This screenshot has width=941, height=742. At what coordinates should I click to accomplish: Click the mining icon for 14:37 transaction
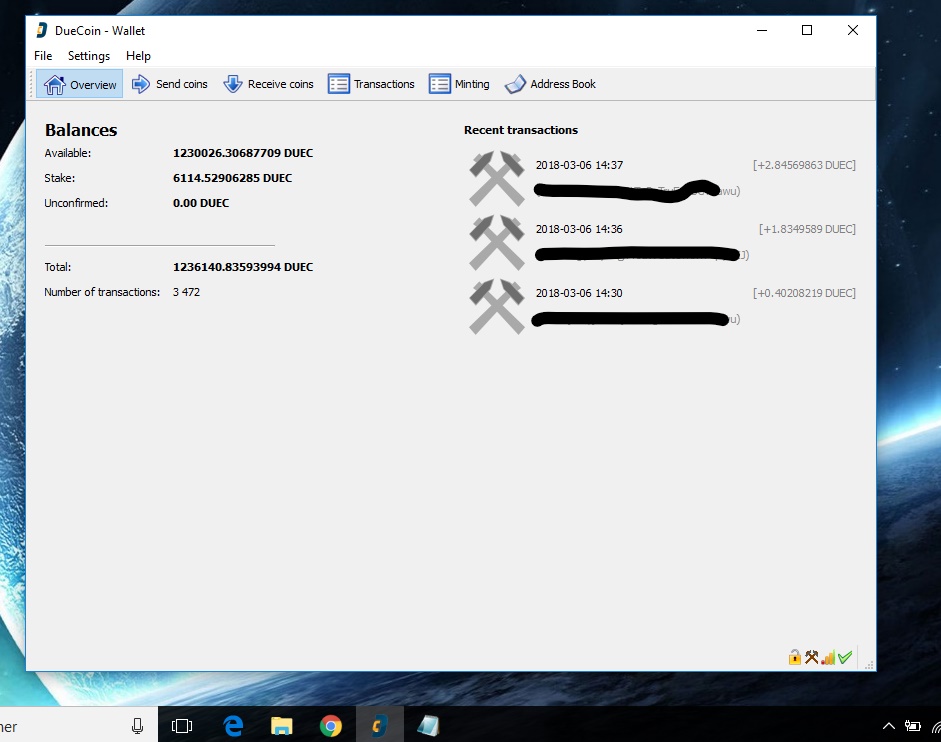pyautogui.click(x=497, y=178)
